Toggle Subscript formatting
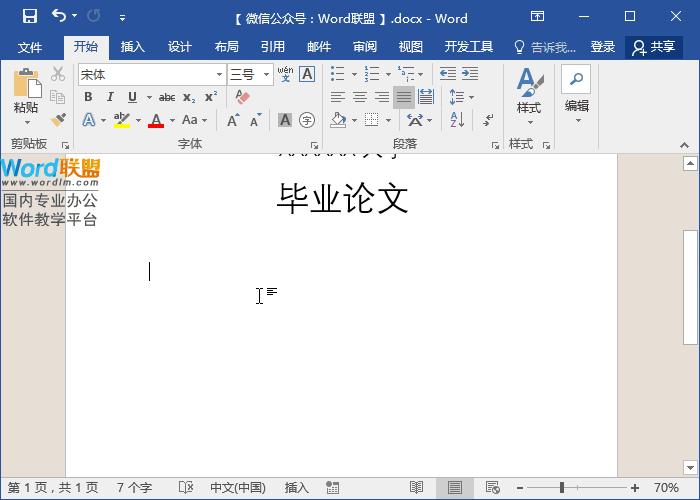The image size is (700, 500). coord(189,98)
